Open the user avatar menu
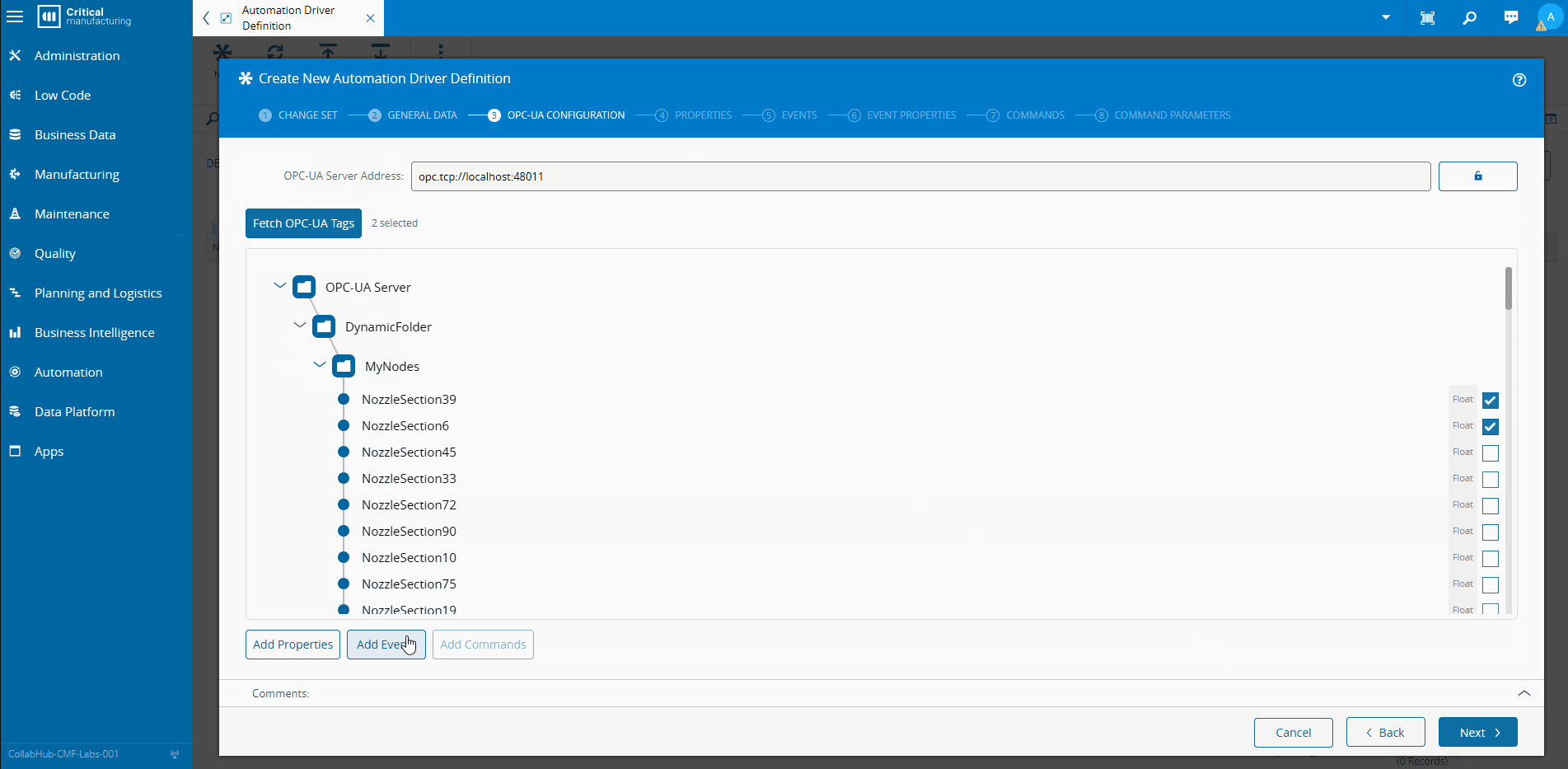 (x=1550, y=17)
